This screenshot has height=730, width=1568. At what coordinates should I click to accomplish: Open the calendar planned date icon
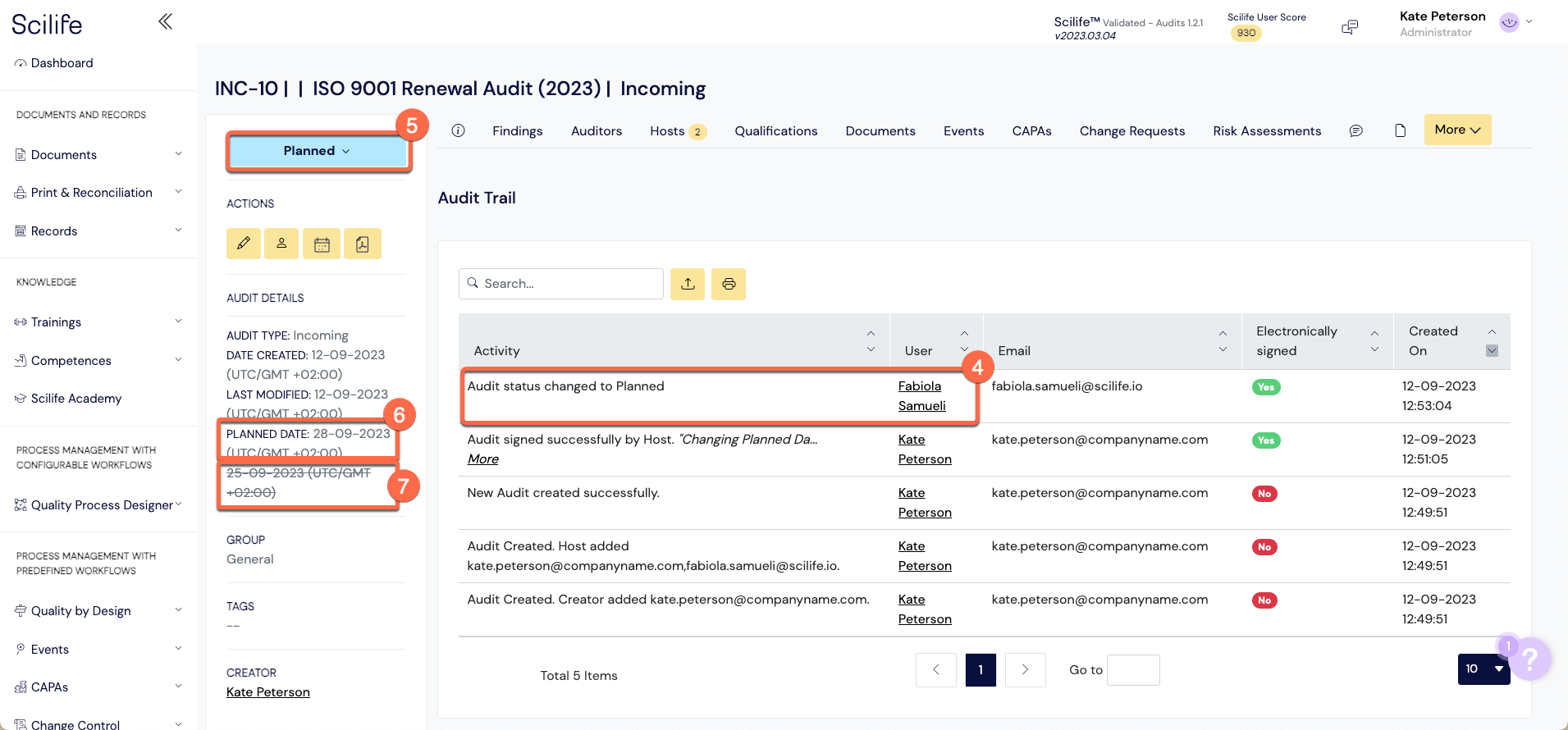pyautogui.click(x=322, y=244)
